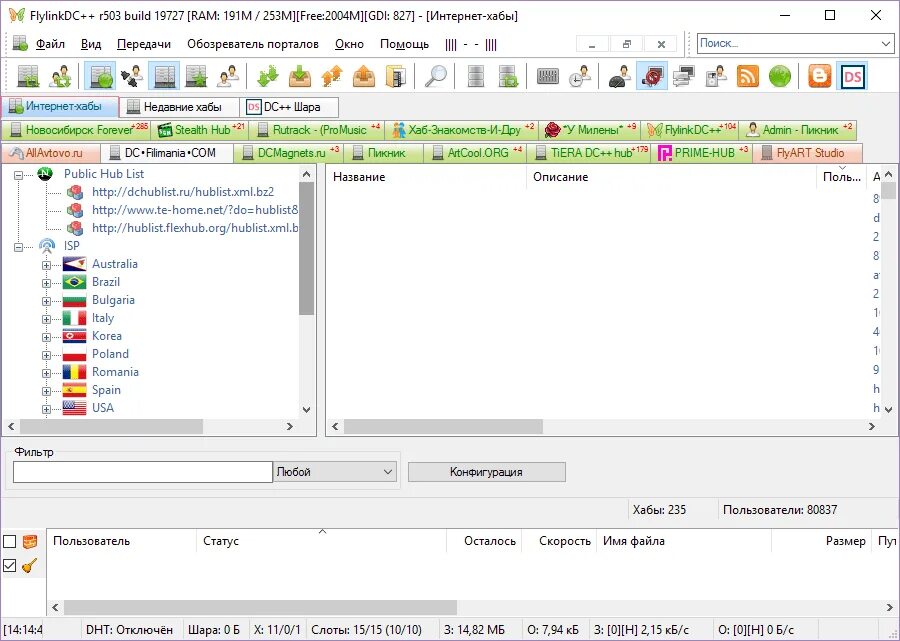Click the Follow redirect users icon
The image size is (900, 641).
pos(60,76)
